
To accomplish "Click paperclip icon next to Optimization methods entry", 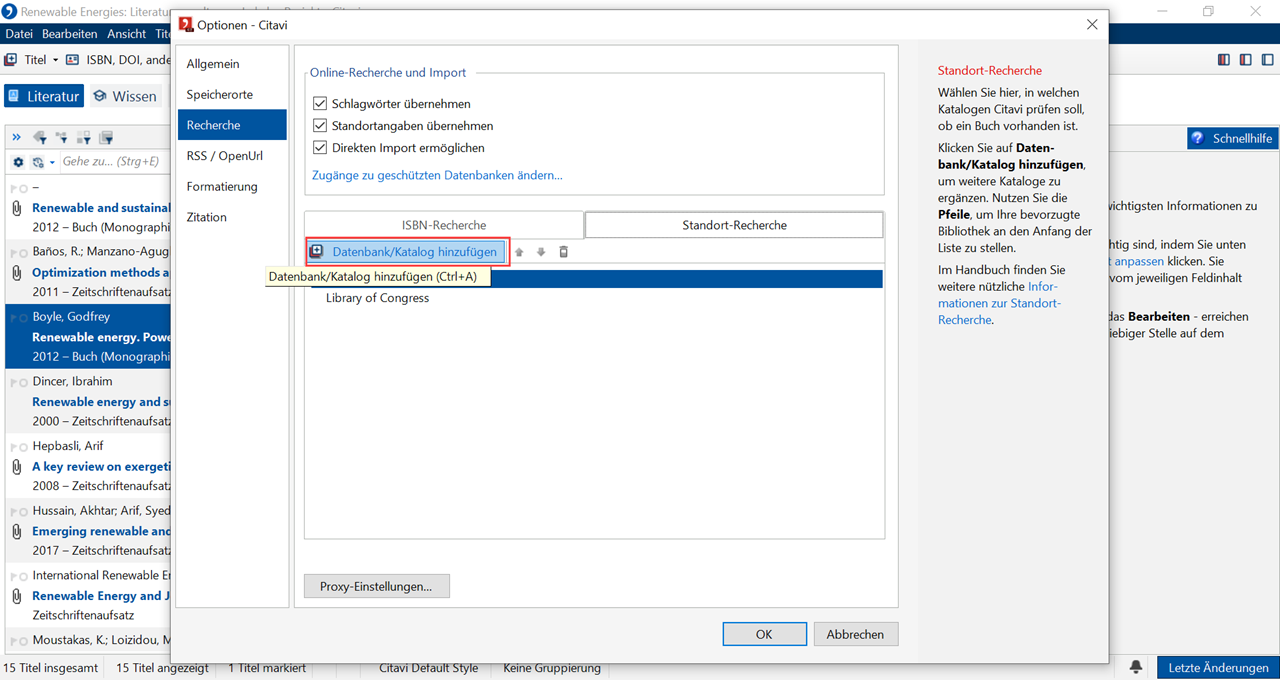I will (x=16, y=272).
